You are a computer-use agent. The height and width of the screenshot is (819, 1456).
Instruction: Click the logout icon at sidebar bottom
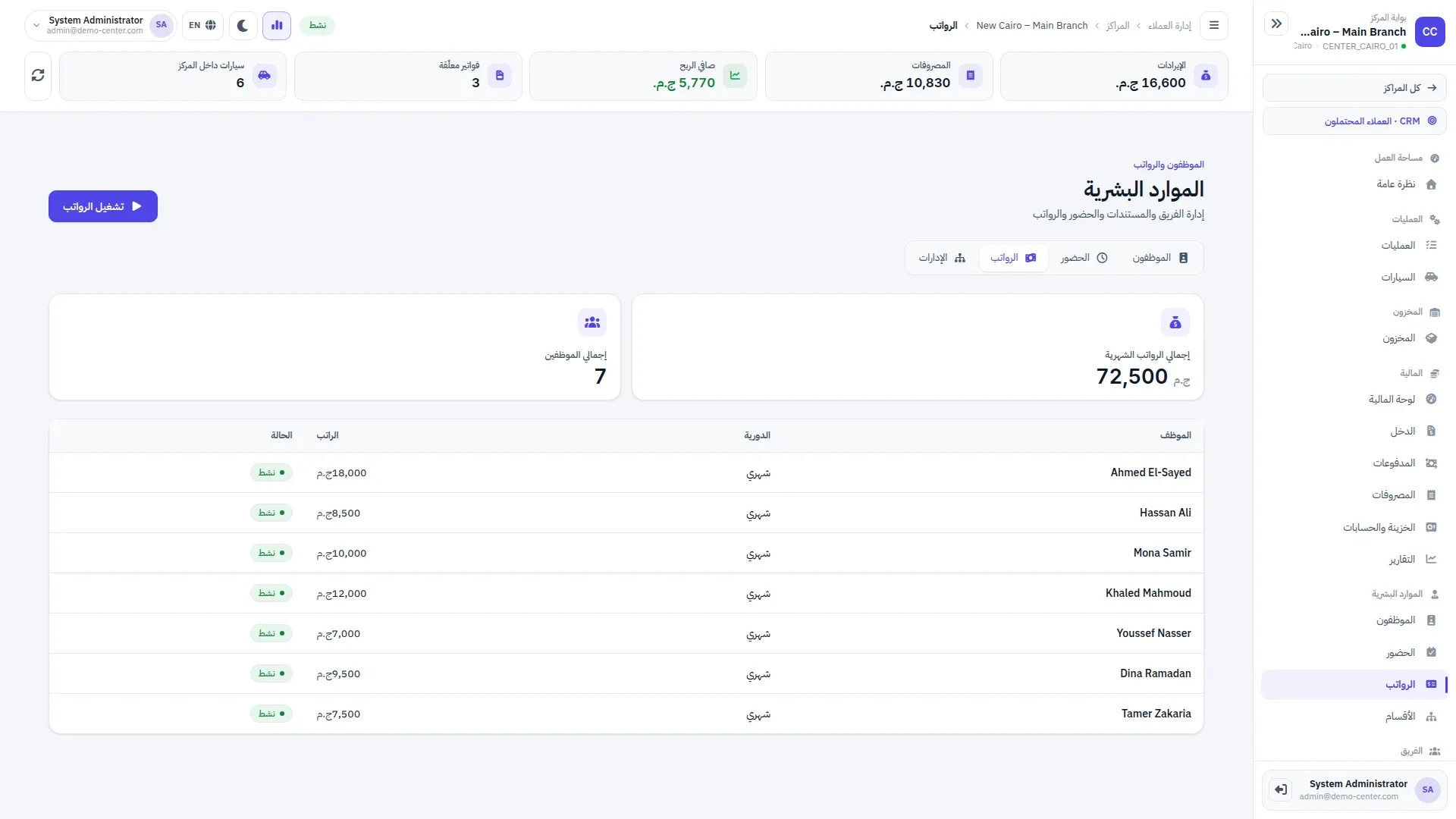pyautogui.click(x=1281, y=789)
